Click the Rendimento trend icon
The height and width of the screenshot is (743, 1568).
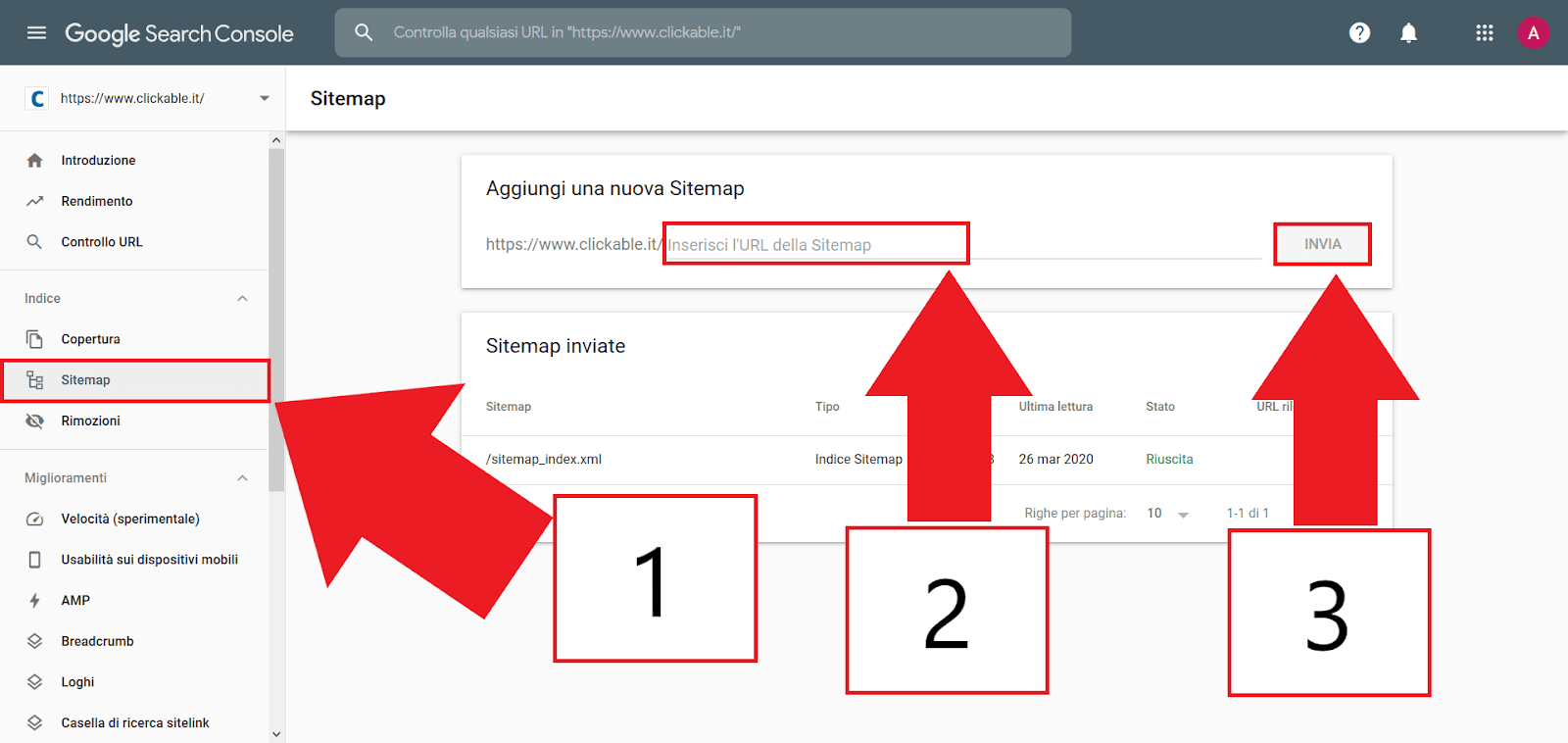point(34,201)
